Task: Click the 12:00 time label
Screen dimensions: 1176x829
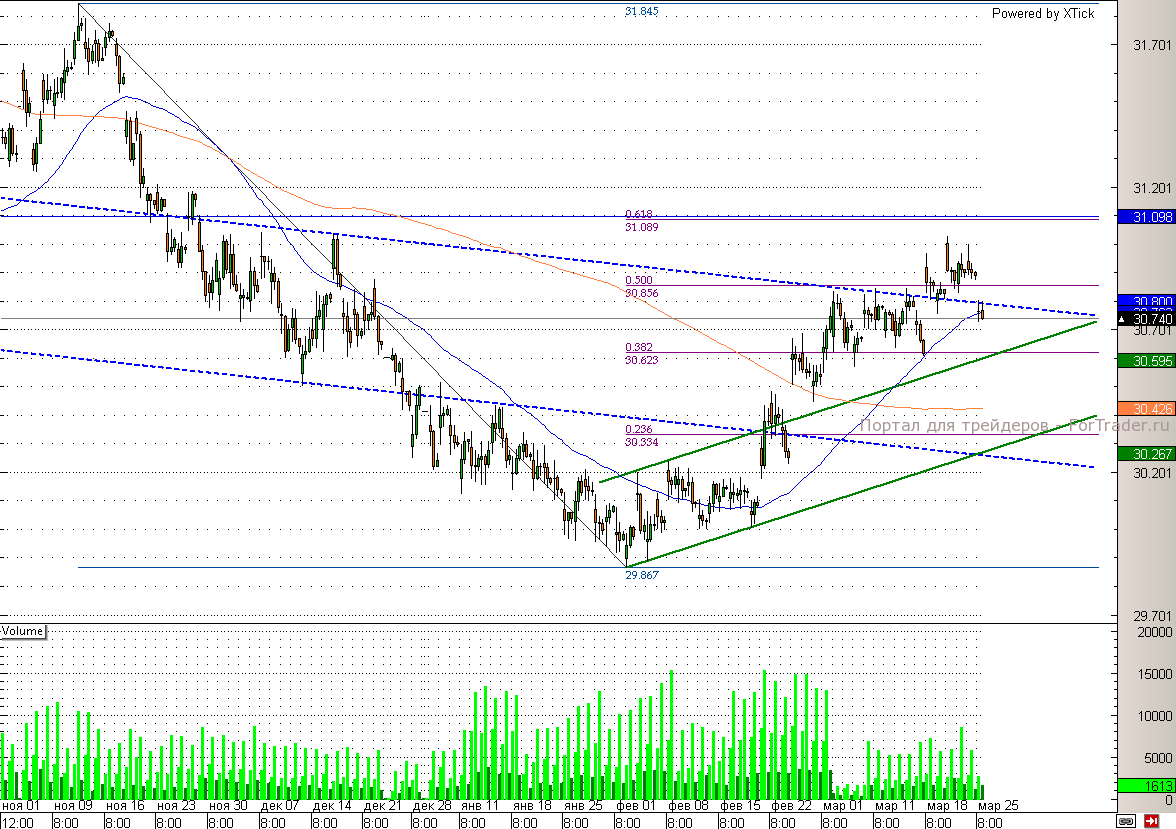Action: 17,822
